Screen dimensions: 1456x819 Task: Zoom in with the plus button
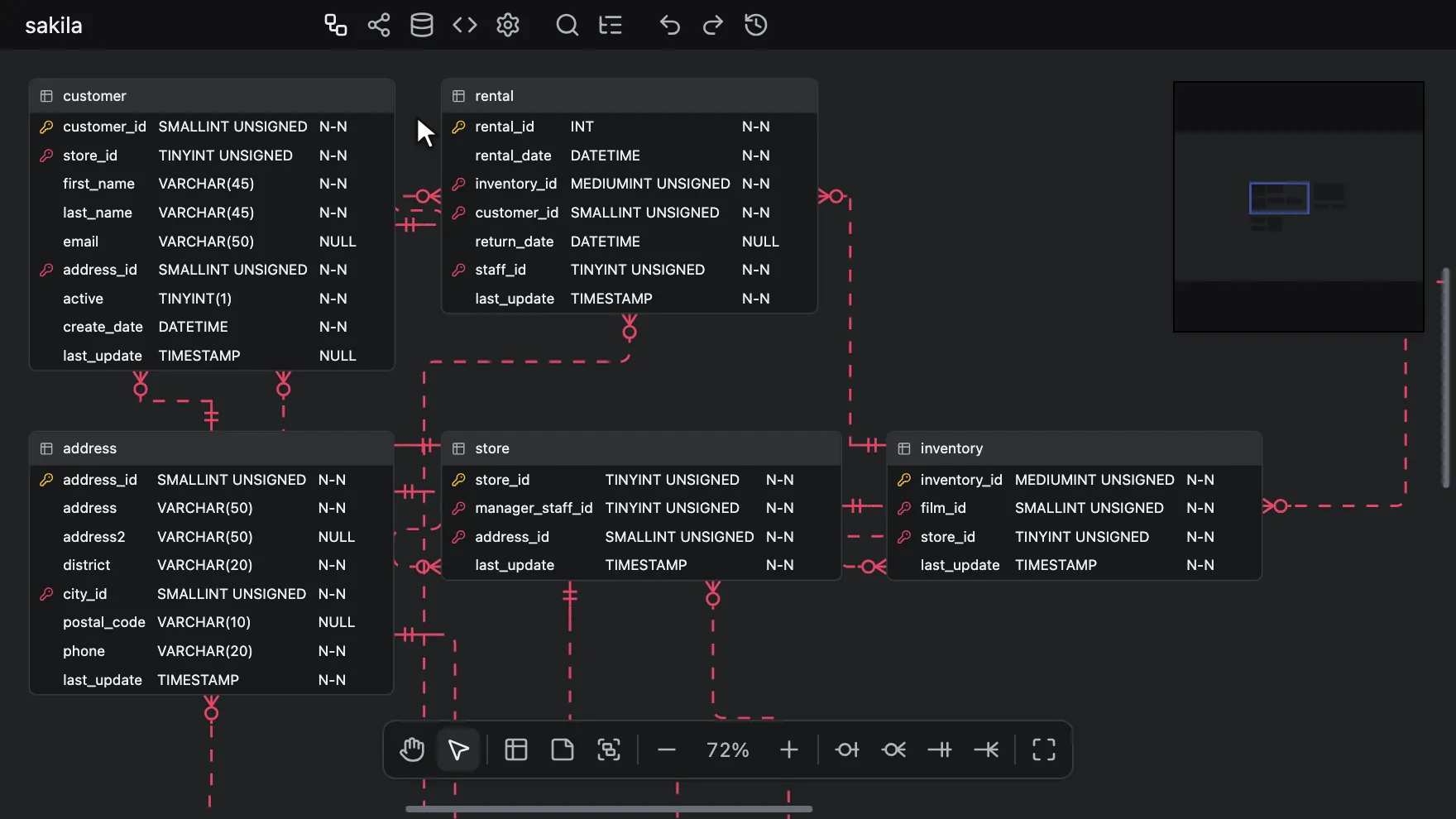[789, 750]
